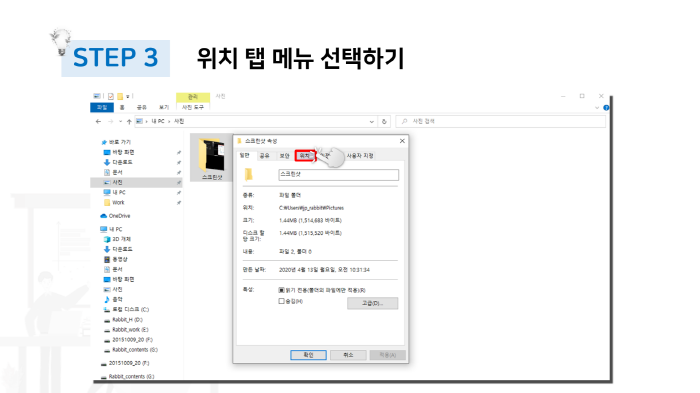Click created date 2020년 4월 13일 text

324,270
